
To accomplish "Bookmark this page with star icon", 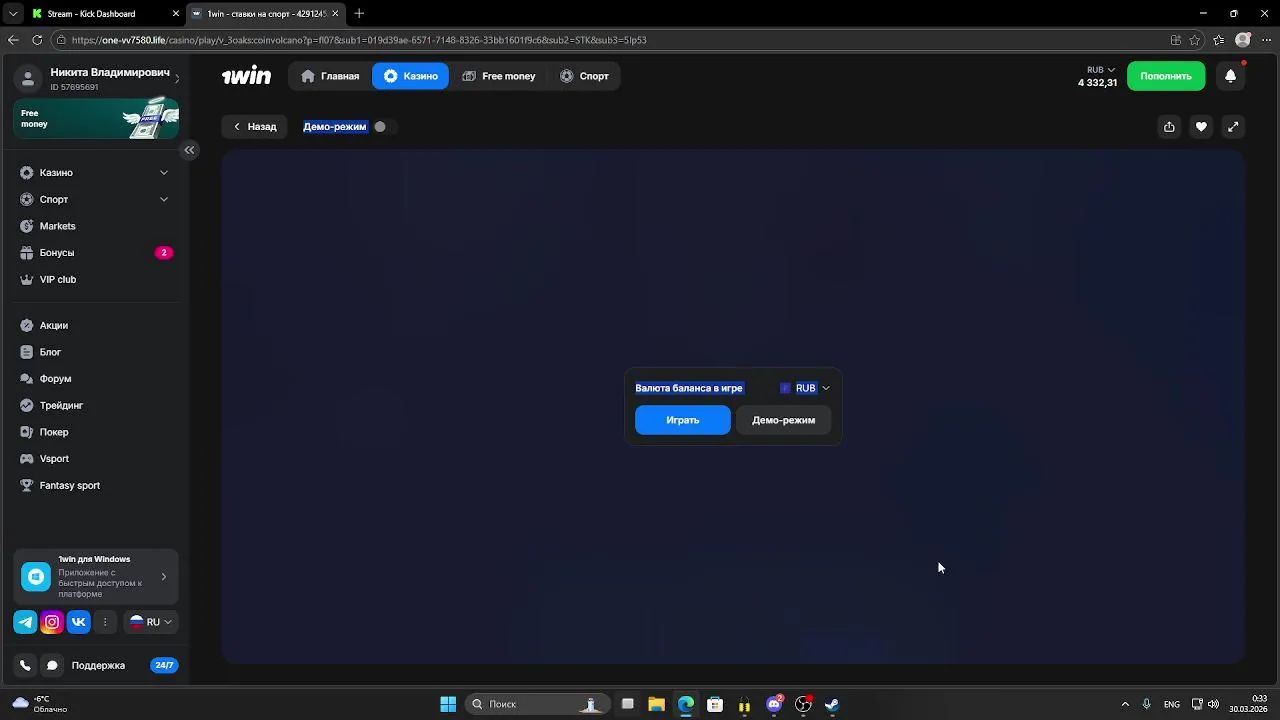I will click(x=1195, y=40).
